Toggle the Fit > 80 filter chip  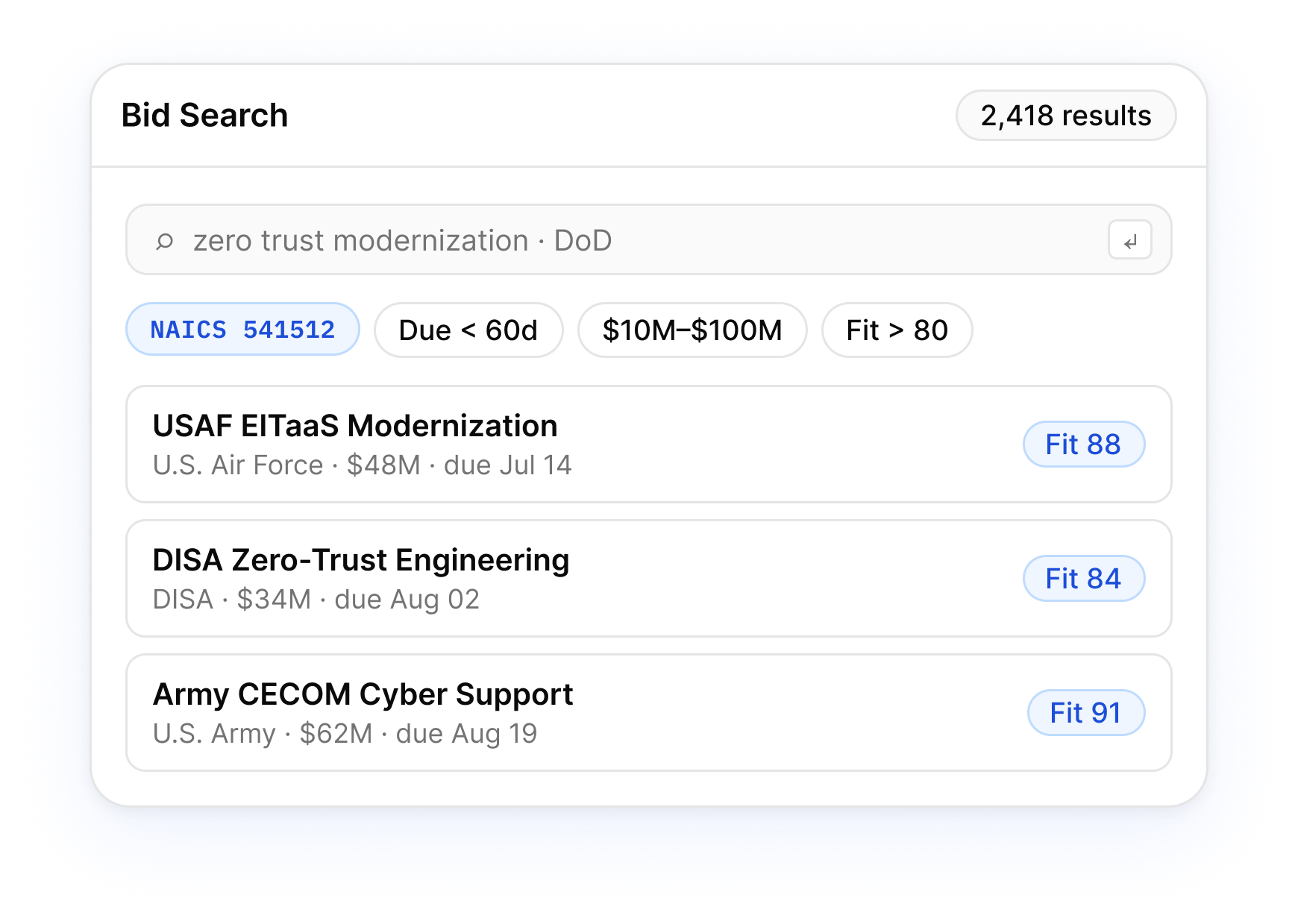click(897, 330)
